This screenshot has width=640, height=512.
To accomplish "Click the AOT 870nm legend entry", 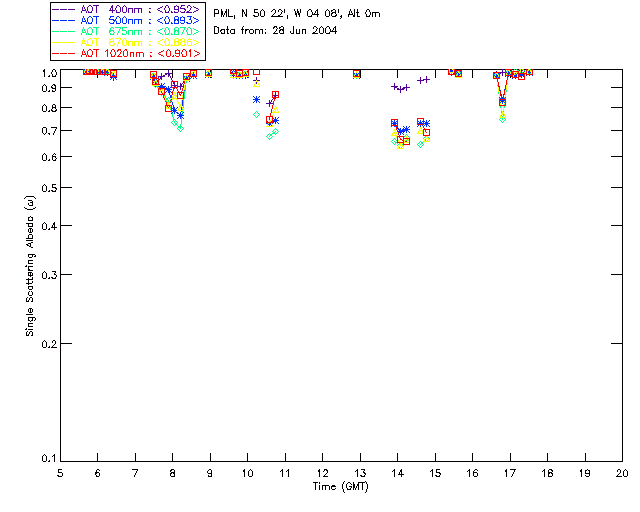I will pyautogui.click(x=126, y=42).
